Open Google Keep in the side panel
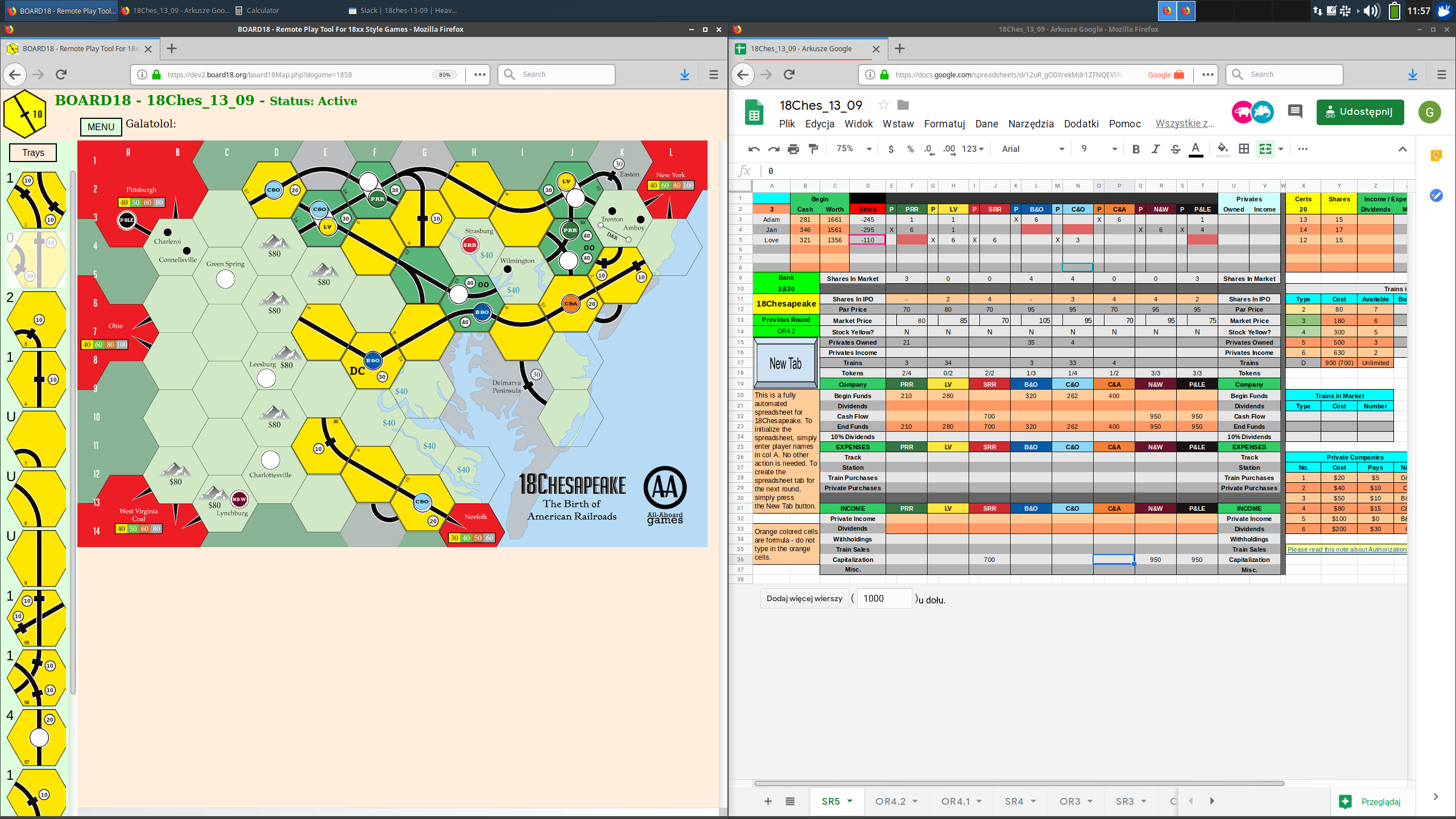 pos(1436,155)
